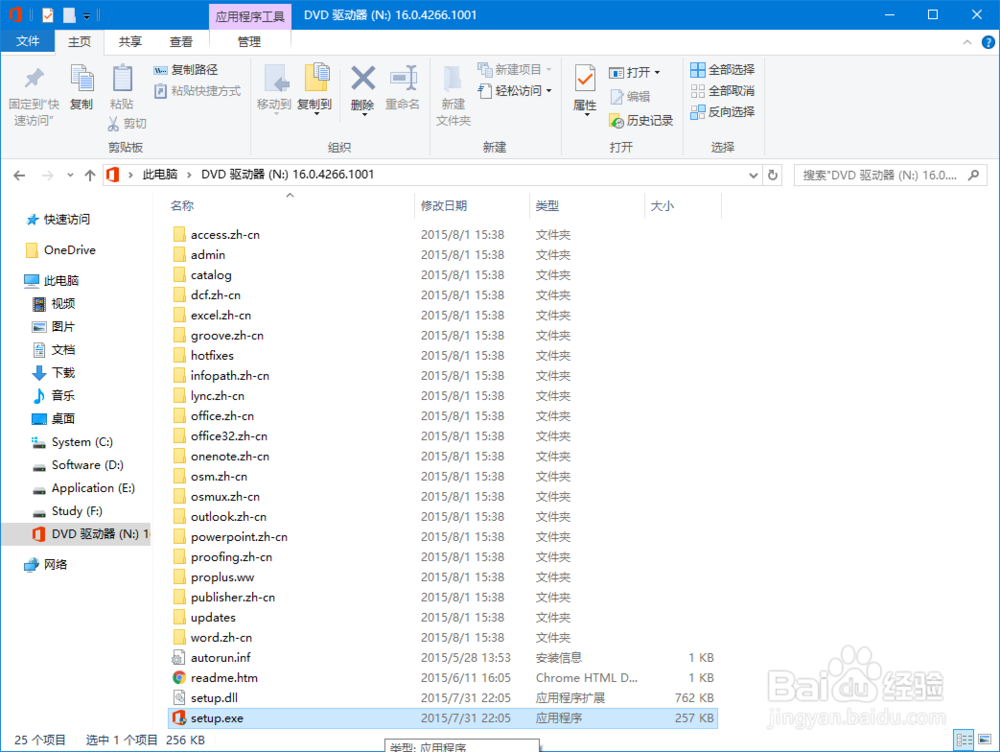Screen dimensions: 1000x752
Task: Expand the Delete button dropdown arrow
Action: pos(363,115)
